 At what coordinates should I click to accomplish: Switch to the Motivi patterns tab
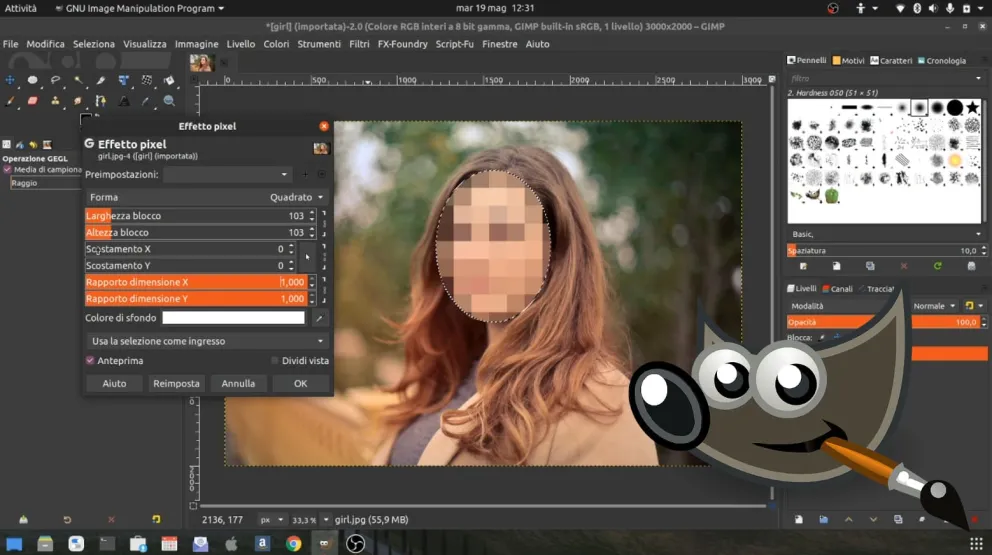pos(848,61)
